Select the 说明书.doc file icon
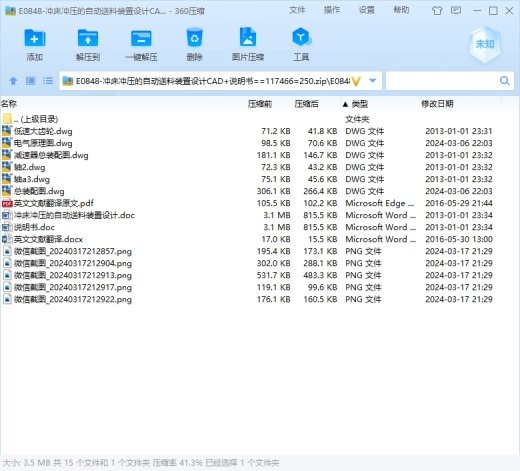This screenshot has width=520, height=471. point(7,227)
